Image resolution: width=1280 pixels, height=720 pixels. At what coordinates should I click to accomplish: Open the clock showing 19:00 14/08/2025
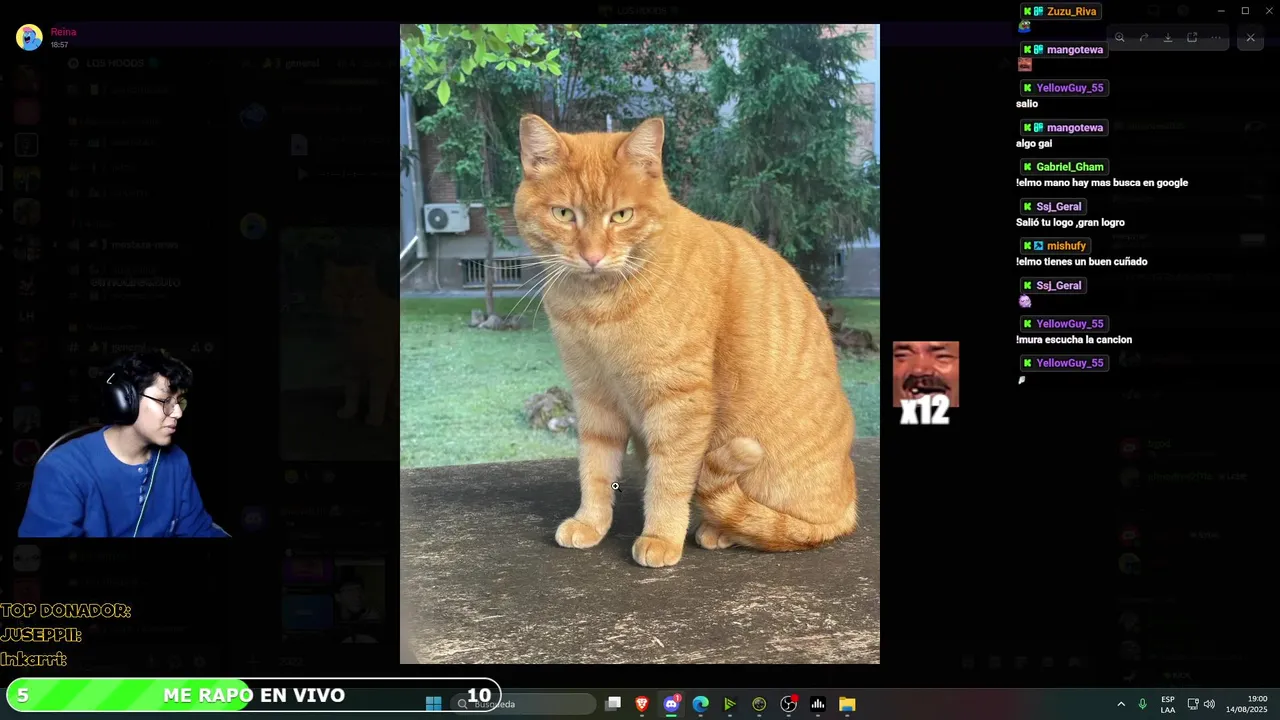(x=1247, y=704)
